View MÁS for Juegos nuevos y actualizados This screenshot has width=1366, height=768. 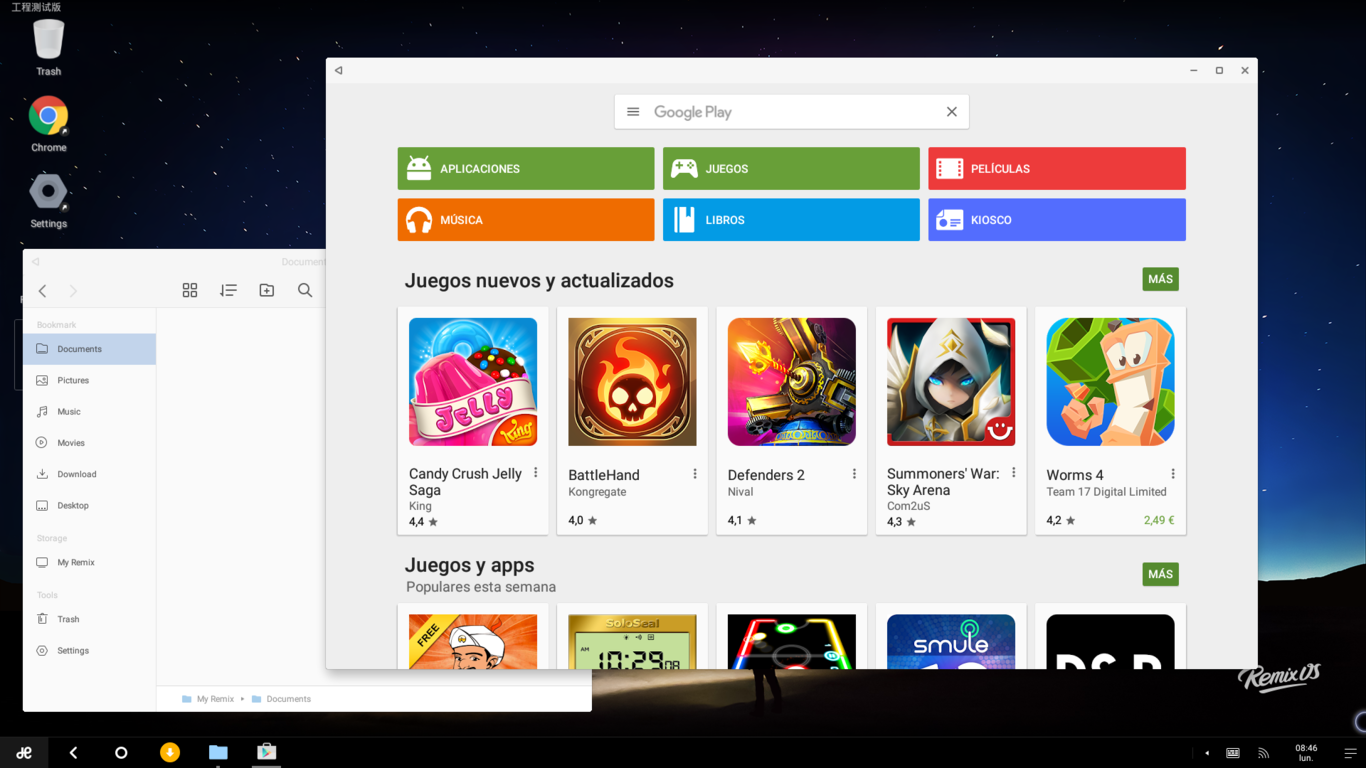coord(1160,279)
